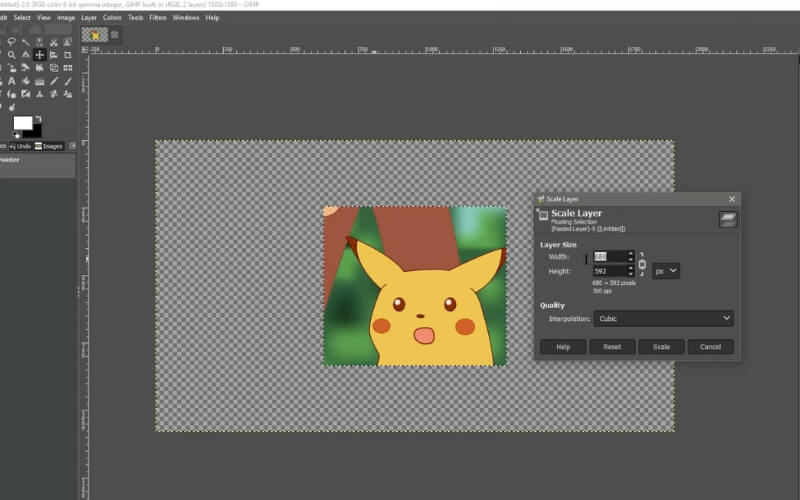
Task: Increase Width value with up arrow
Action: (631, 253)
